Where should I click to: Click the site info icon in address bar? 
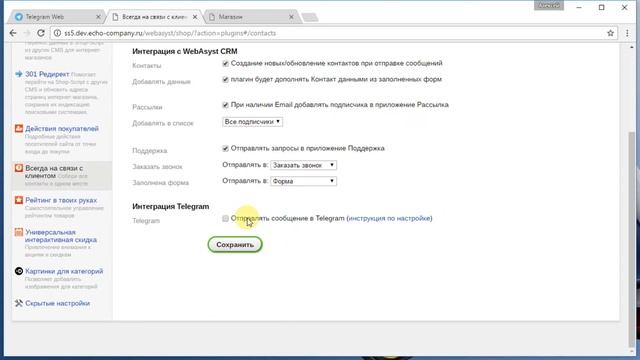[58, 33]
